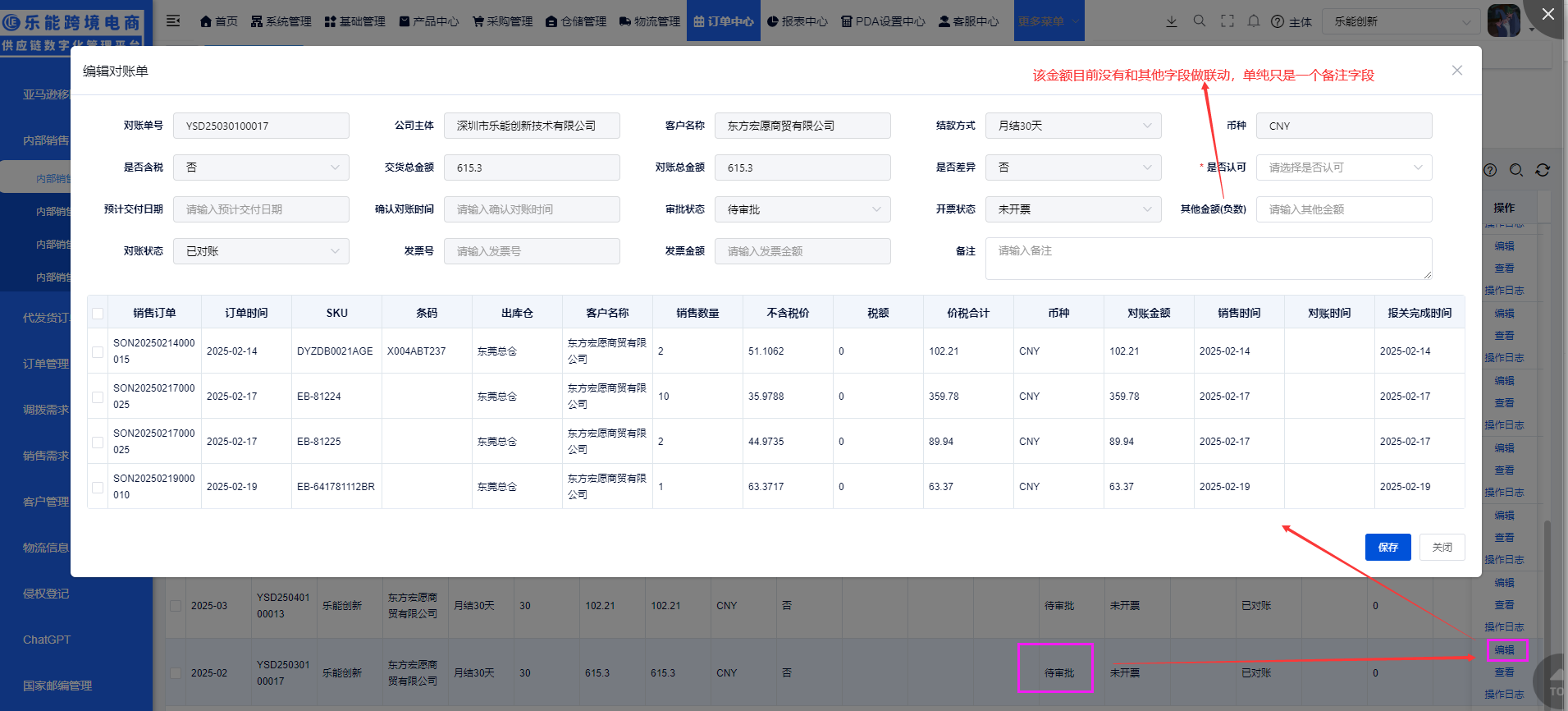1568x711 pixels.
Task: Check the EB-641781112BR row checkbox
Action: pyautogui.click(x=98, y=487)
